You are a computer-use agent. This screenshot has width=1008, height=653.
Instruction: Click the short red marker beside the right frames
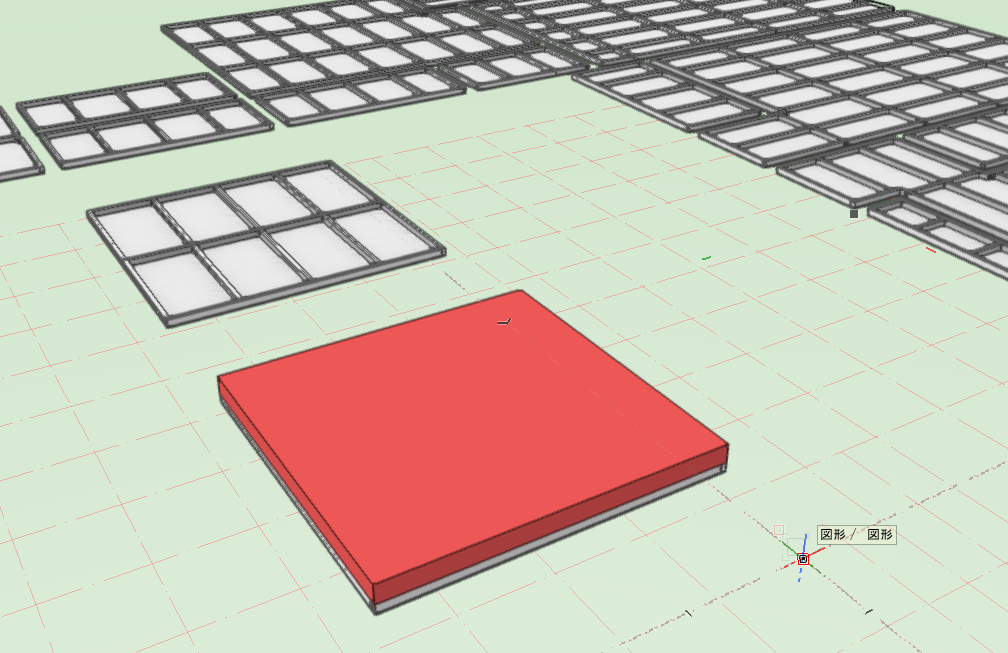(x=930, y=248)
